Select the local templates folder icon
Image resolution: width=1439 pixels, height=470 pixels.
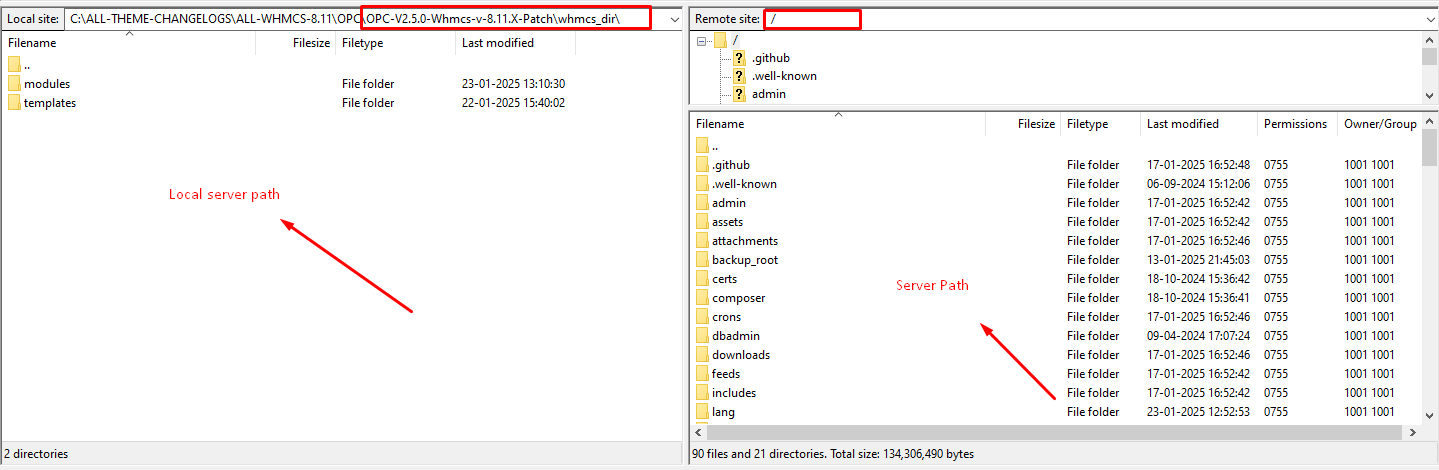(14, 103)
